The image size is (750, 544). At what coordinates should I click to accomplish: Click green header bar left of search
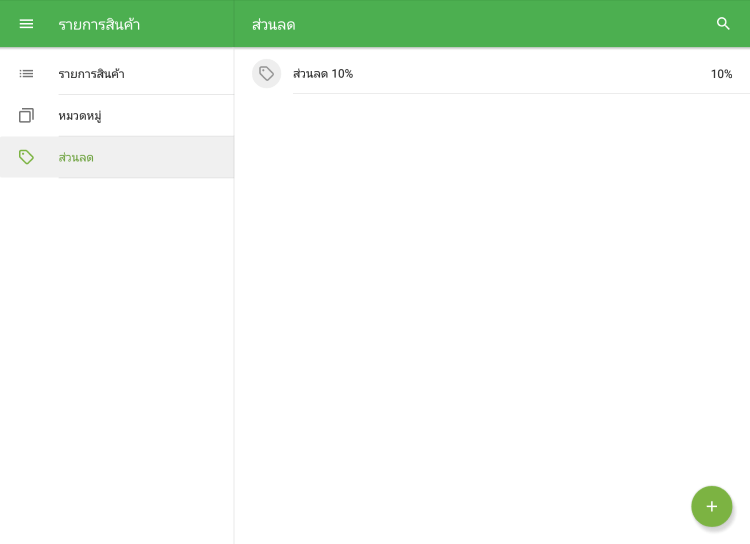point(500,24)
